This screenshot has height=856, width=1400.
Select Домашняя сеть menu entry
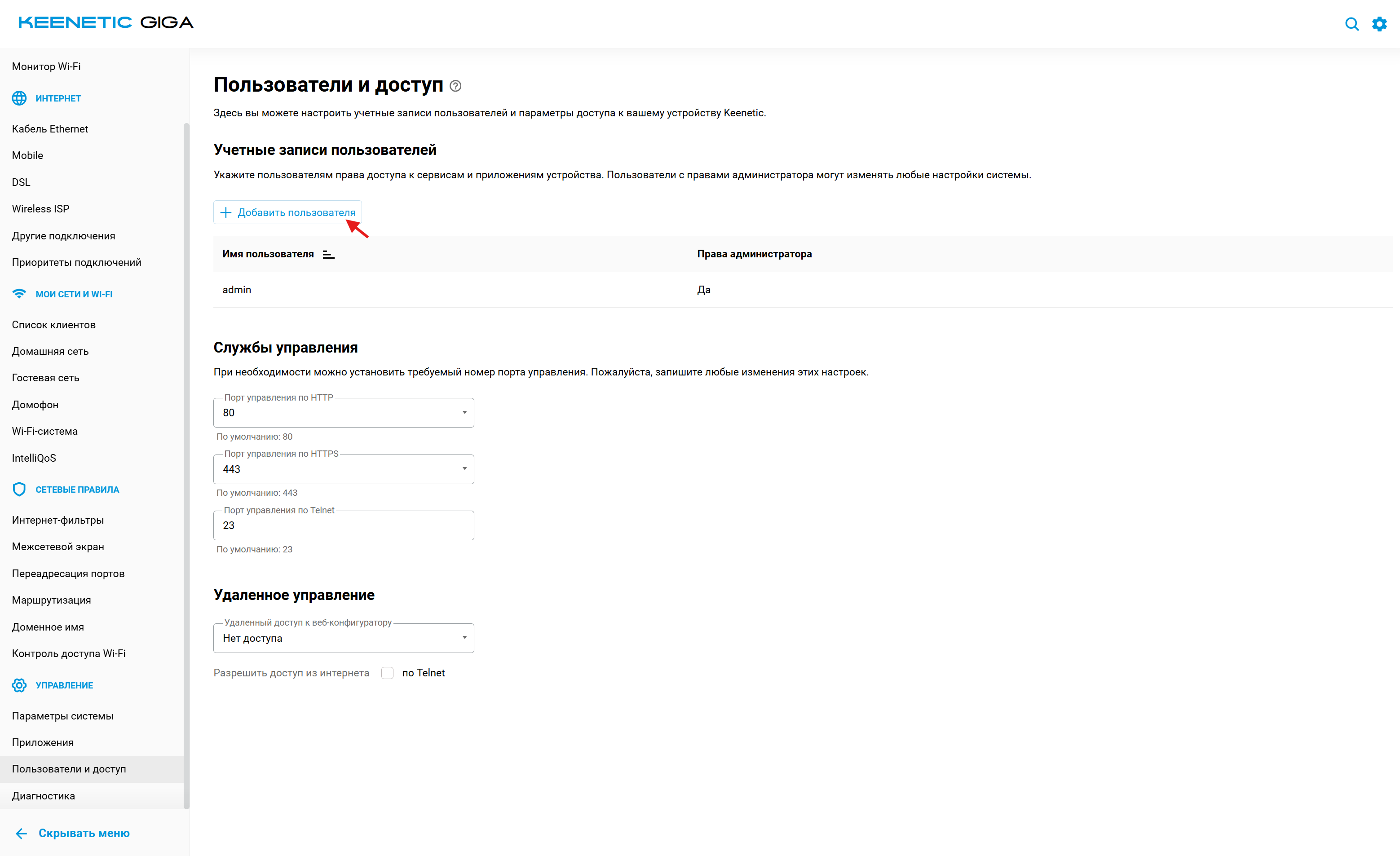[51, 351]
